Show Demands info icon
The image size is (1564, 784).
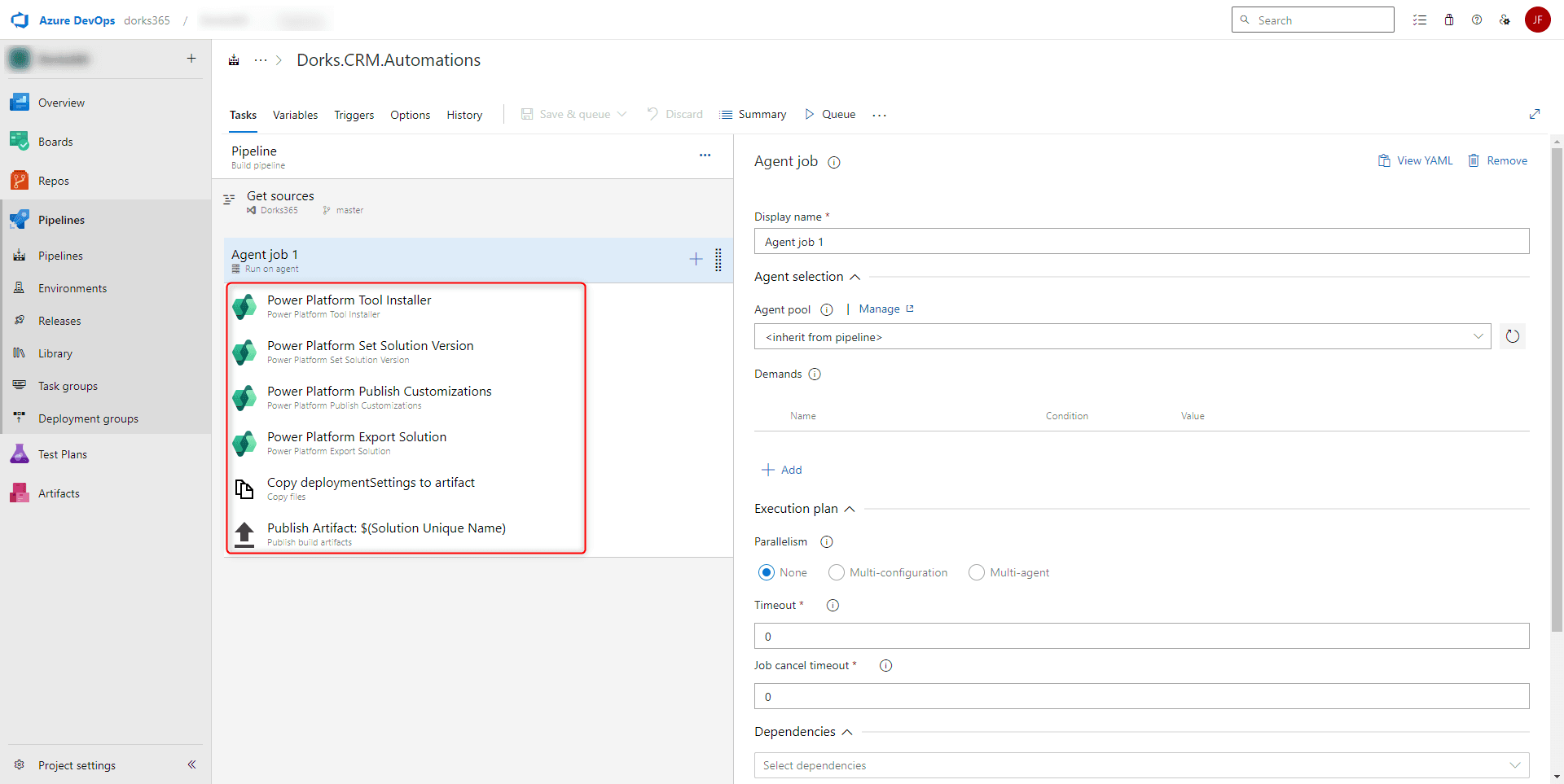[x=815, y=374]
